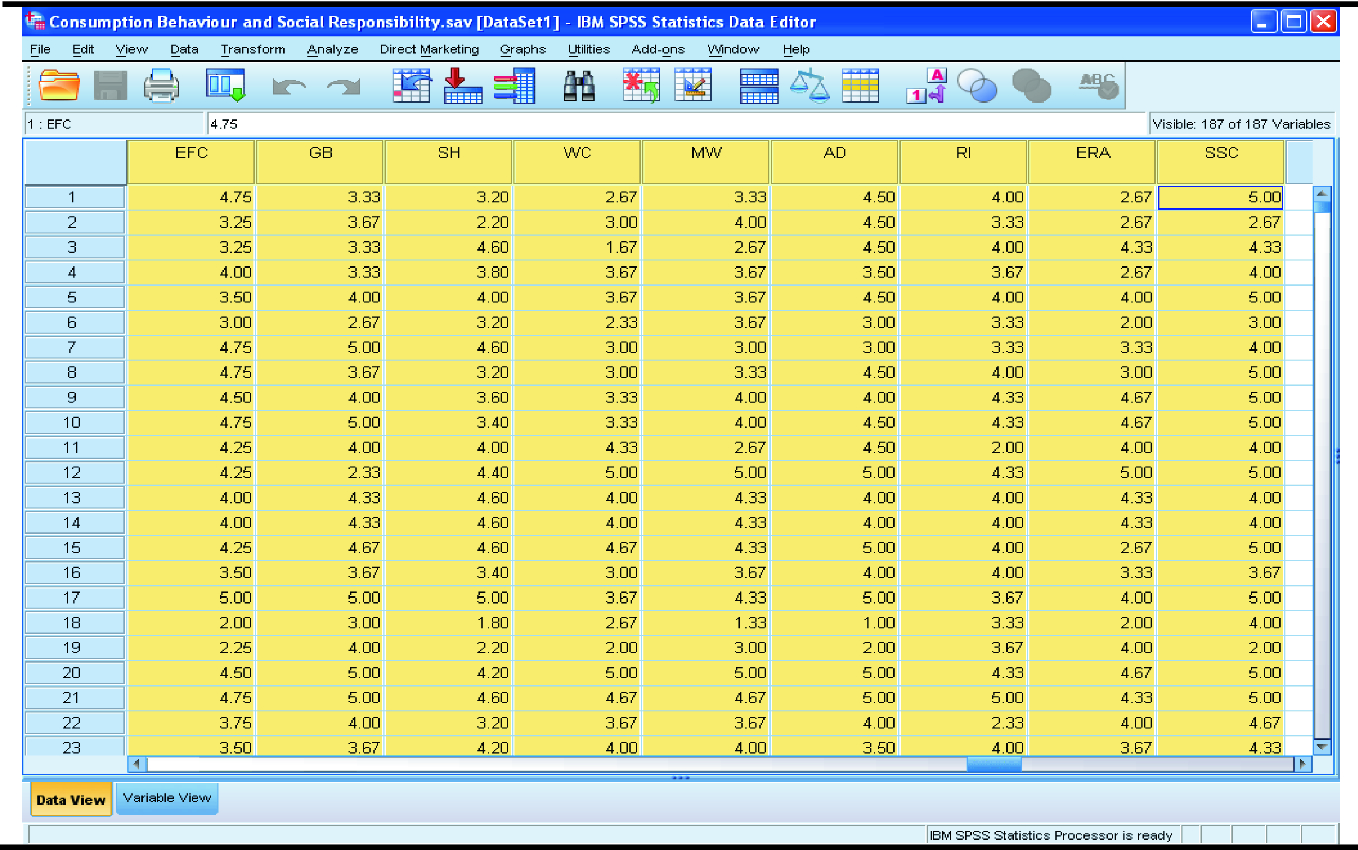Image resolution: width=1358 pixels, height=850 pixels.
Task: Open Weight Cases using scales icon
Action: pos(809,87)
